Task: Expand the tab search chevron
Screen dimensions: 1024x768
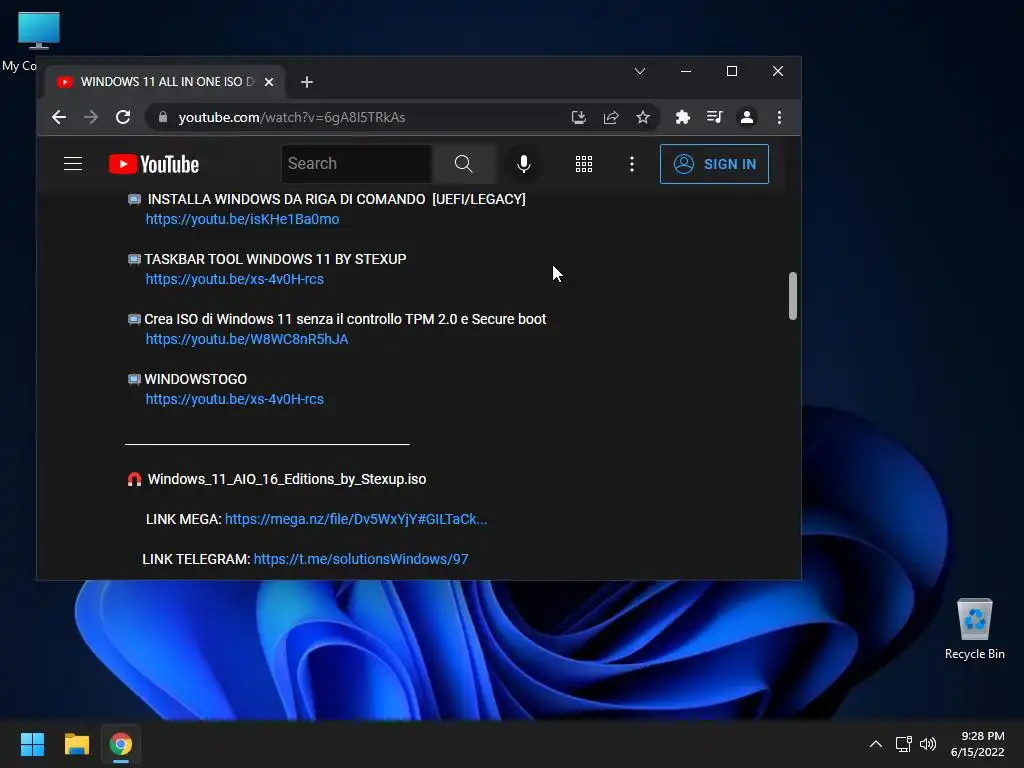Action: click(x=640, y=71)
